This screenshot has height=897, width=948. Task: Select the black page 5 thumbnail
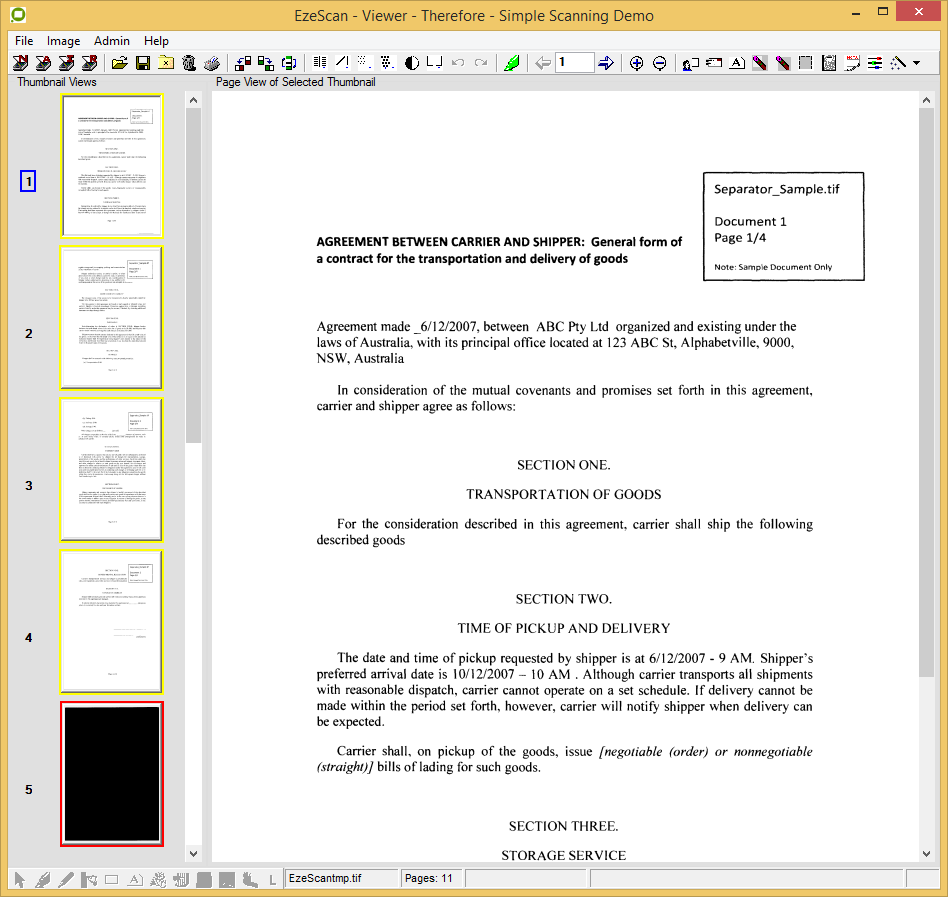[111, 773]
